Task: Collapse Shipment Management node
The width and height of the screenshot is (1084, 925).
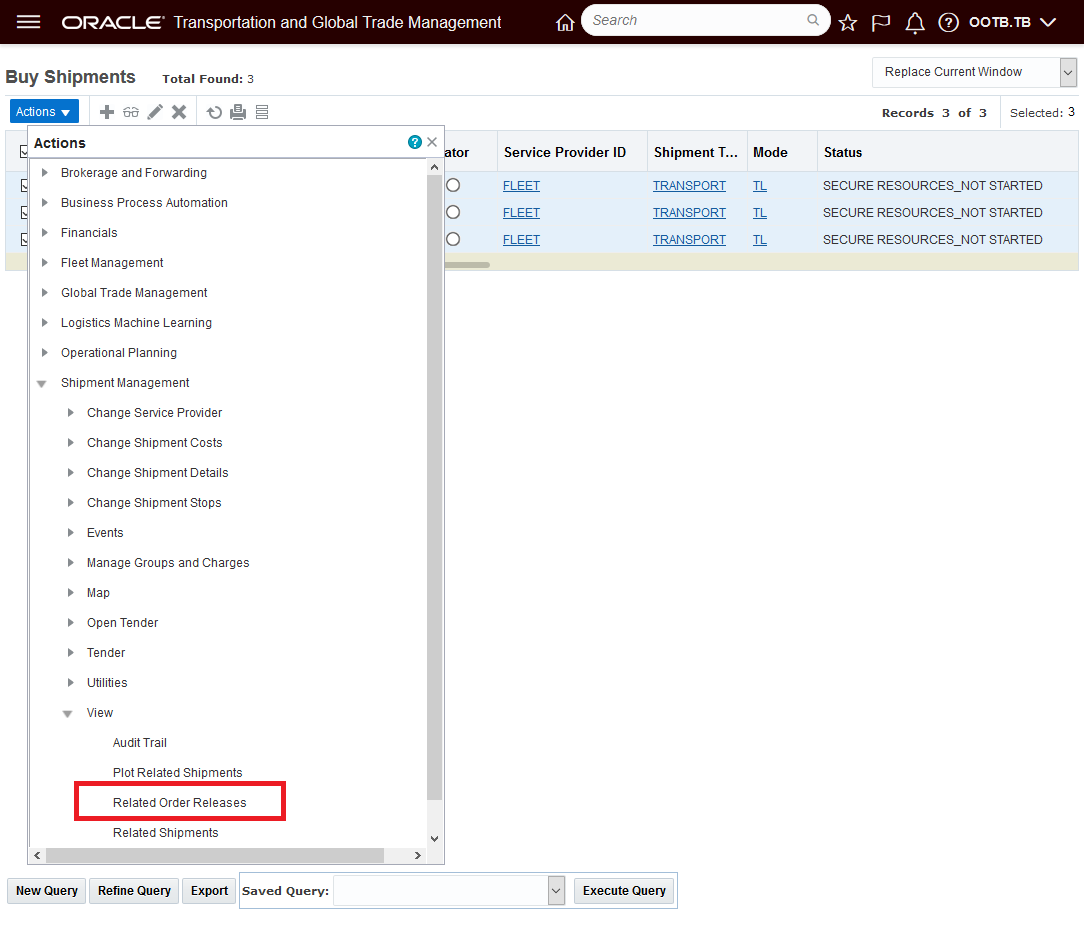Action: coord(41,384)
